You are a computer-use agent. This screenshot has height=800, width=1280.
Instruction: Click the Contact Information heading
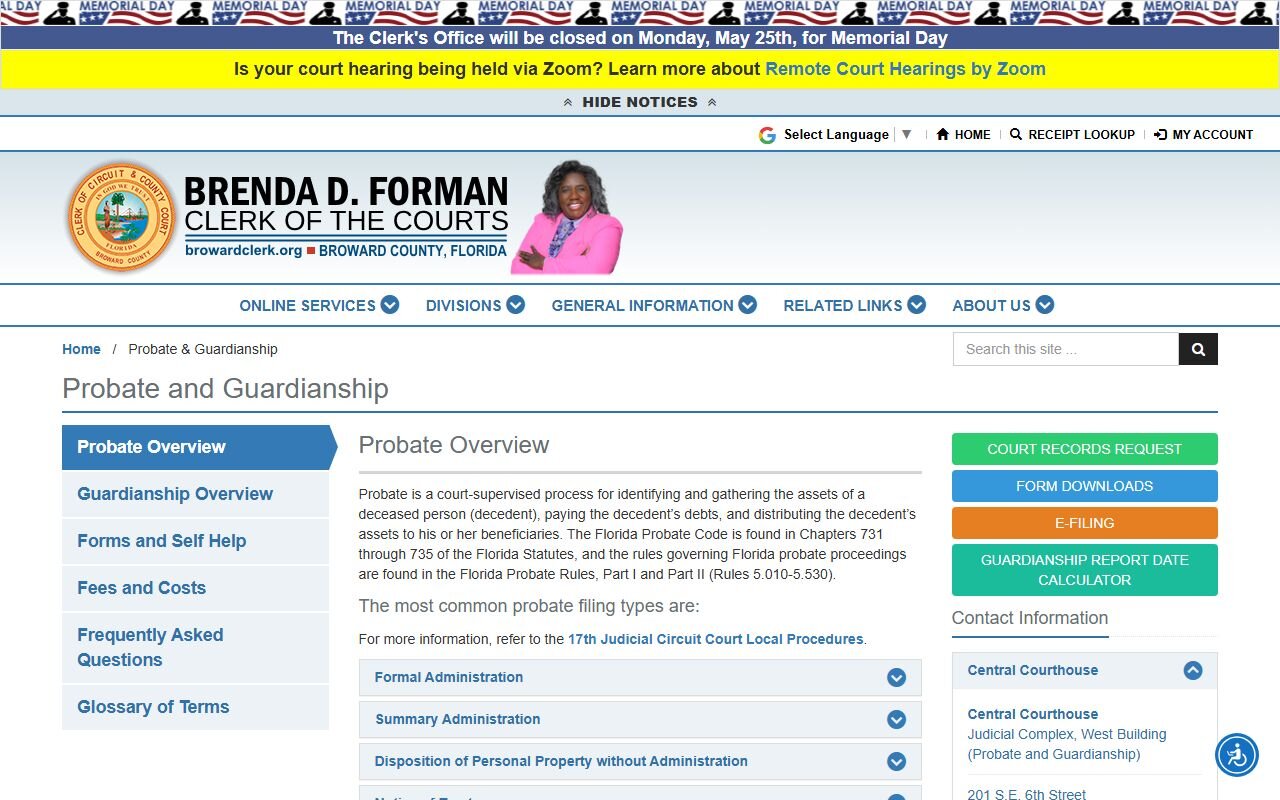pyautogui.click(x=1030, y=618)
